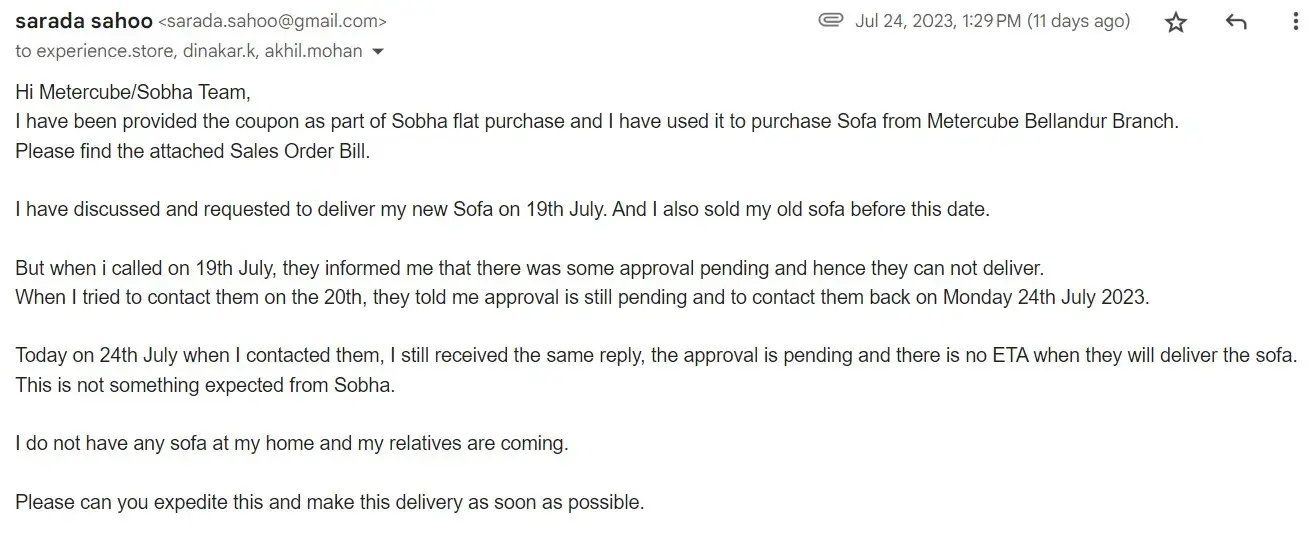
Task: Click the akhil.mohan recipient
Action: [312, 51]
